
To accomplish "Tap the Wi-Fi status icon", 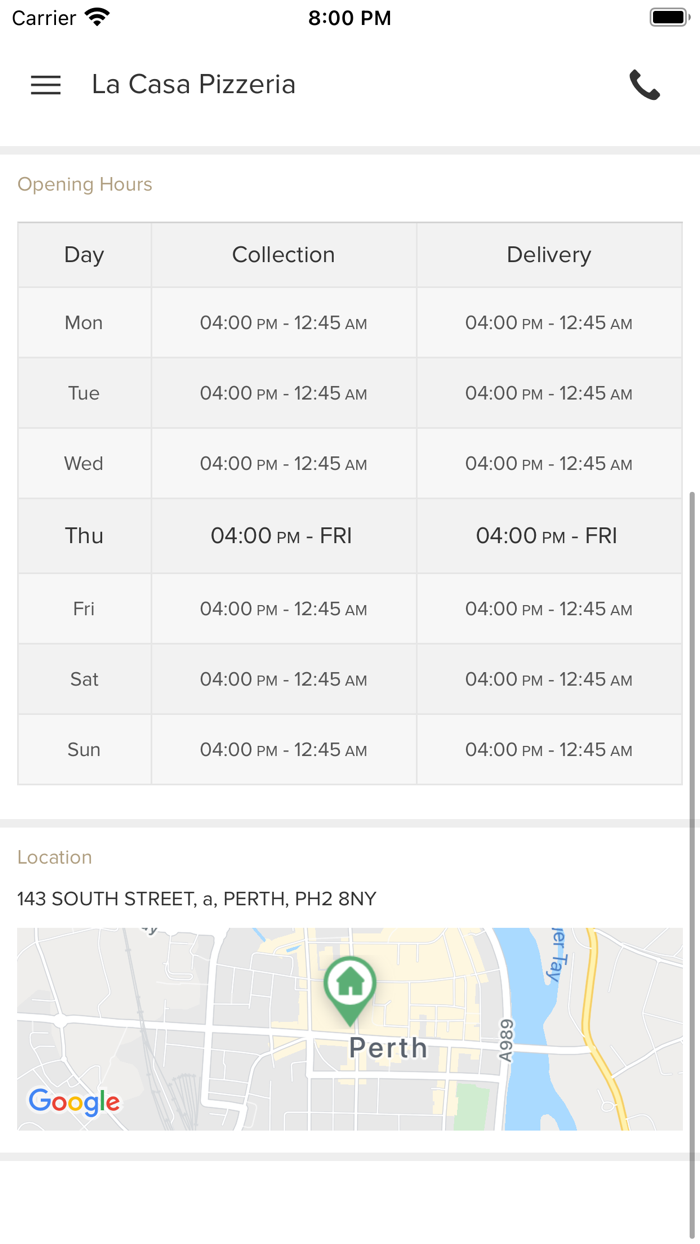I will click(x=97, y=17).
